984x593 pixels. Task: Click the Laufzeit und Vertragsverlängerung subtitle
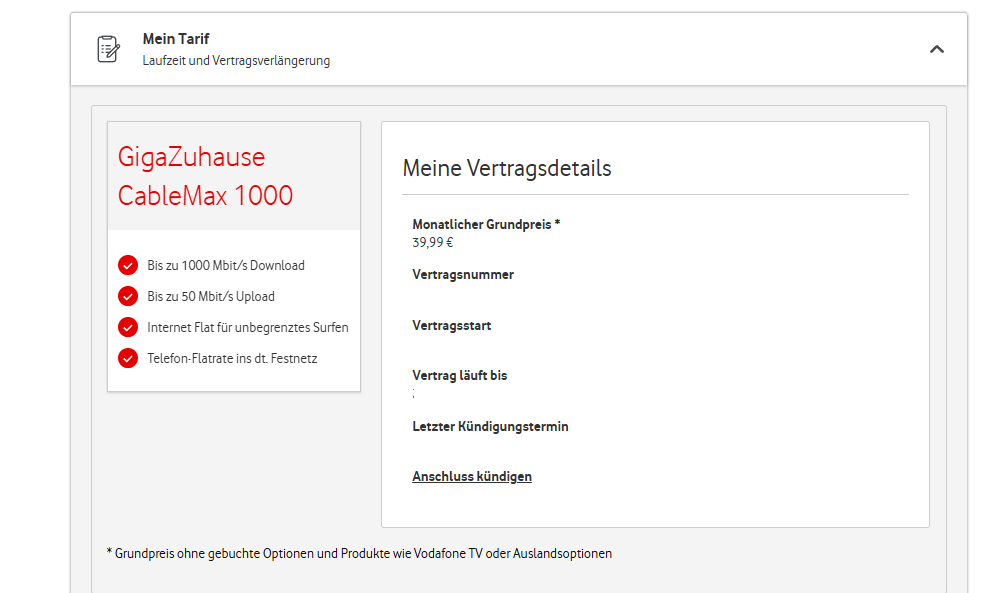[x=235, y=60]
